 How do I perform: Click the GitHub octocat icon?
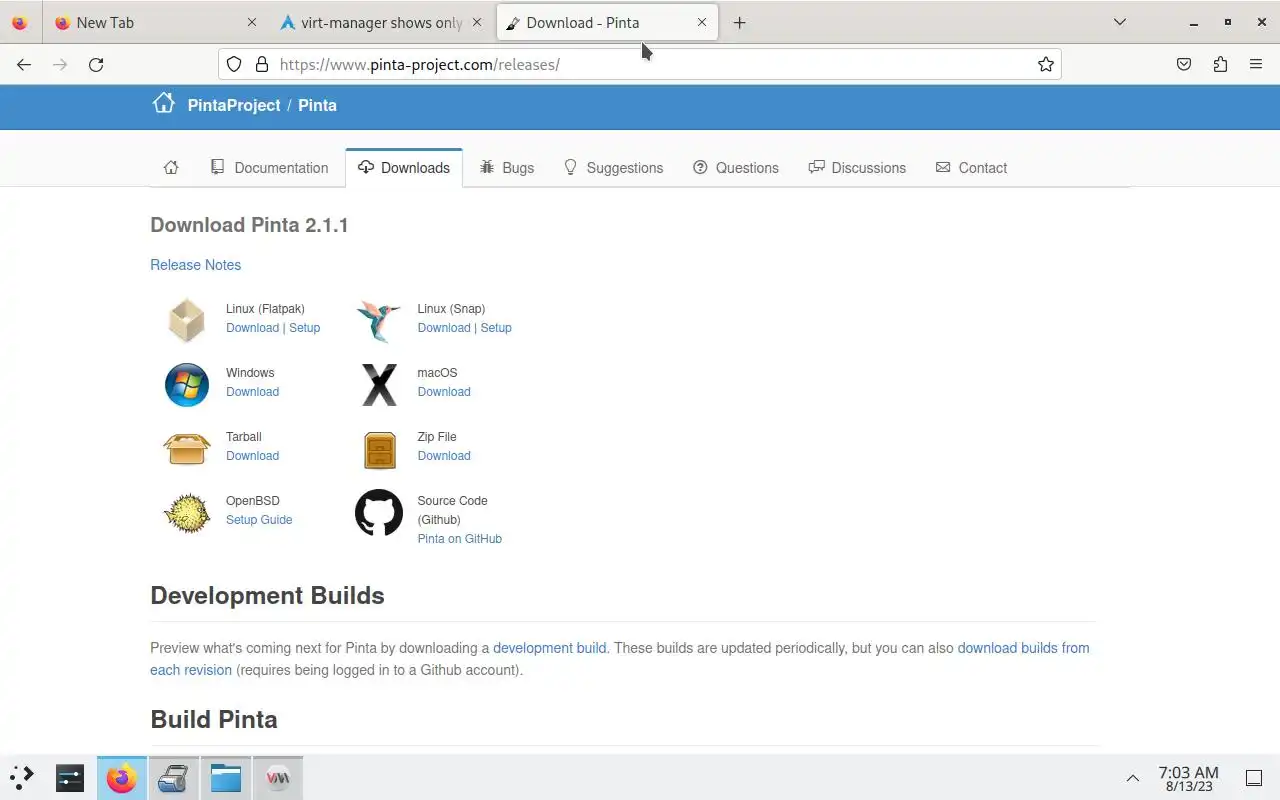click(x=379, y=513)
